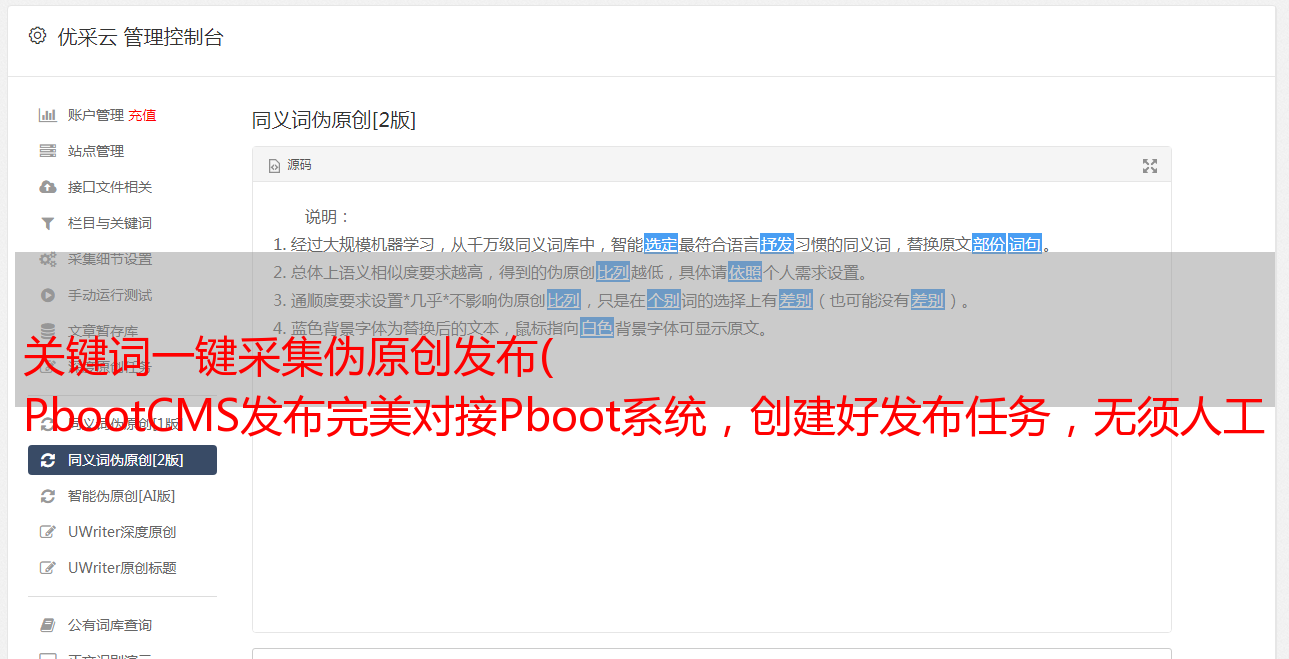Expand the editor to fullscreen

1150,166
